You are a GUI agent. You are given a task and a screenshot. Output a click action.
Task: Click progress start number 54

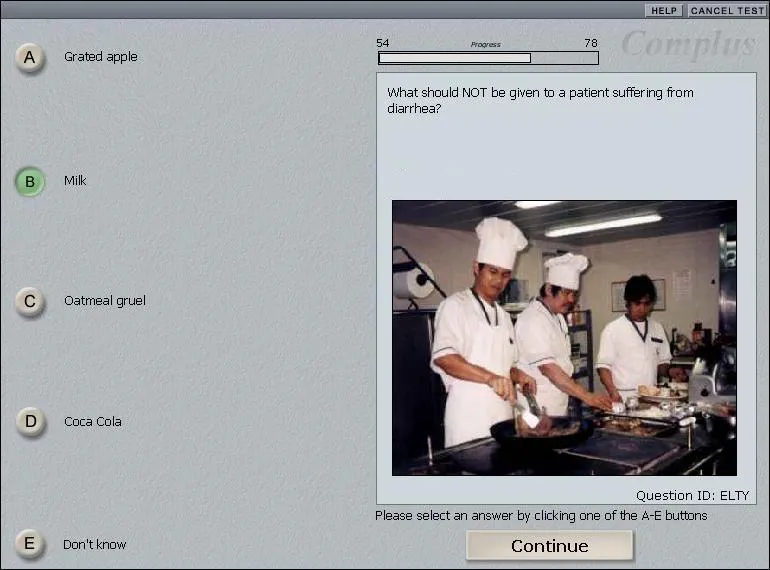(x=383, y=43)
